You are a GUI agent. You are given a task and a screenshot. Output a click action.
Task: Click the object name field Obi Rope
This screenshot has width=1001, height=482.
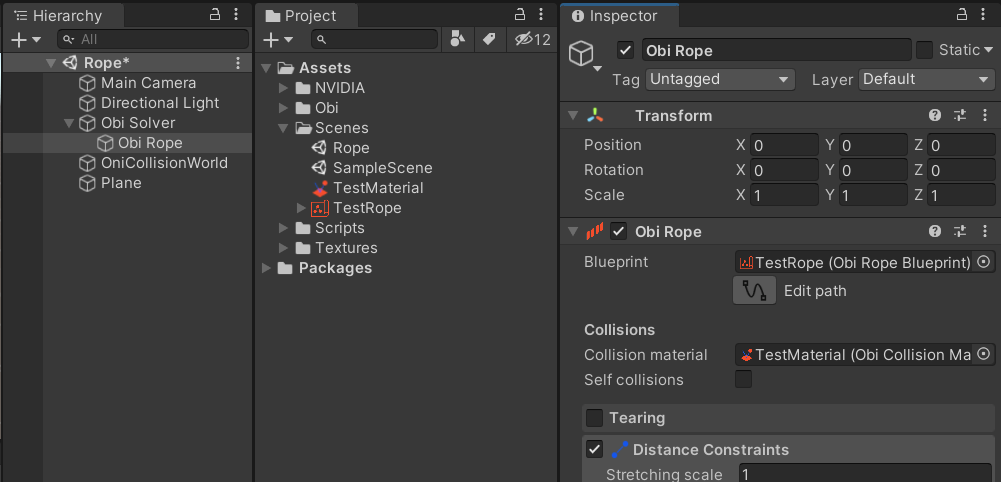tap(776, 50)
